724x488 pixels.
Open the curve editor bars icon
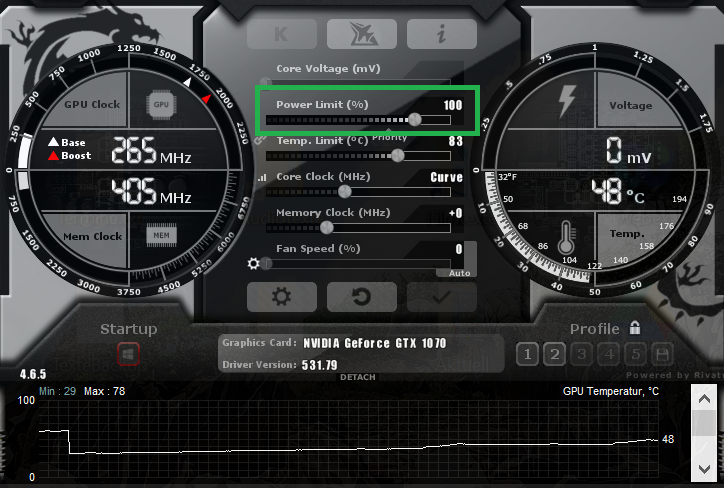pyautogui.click(x=262, y=177)
